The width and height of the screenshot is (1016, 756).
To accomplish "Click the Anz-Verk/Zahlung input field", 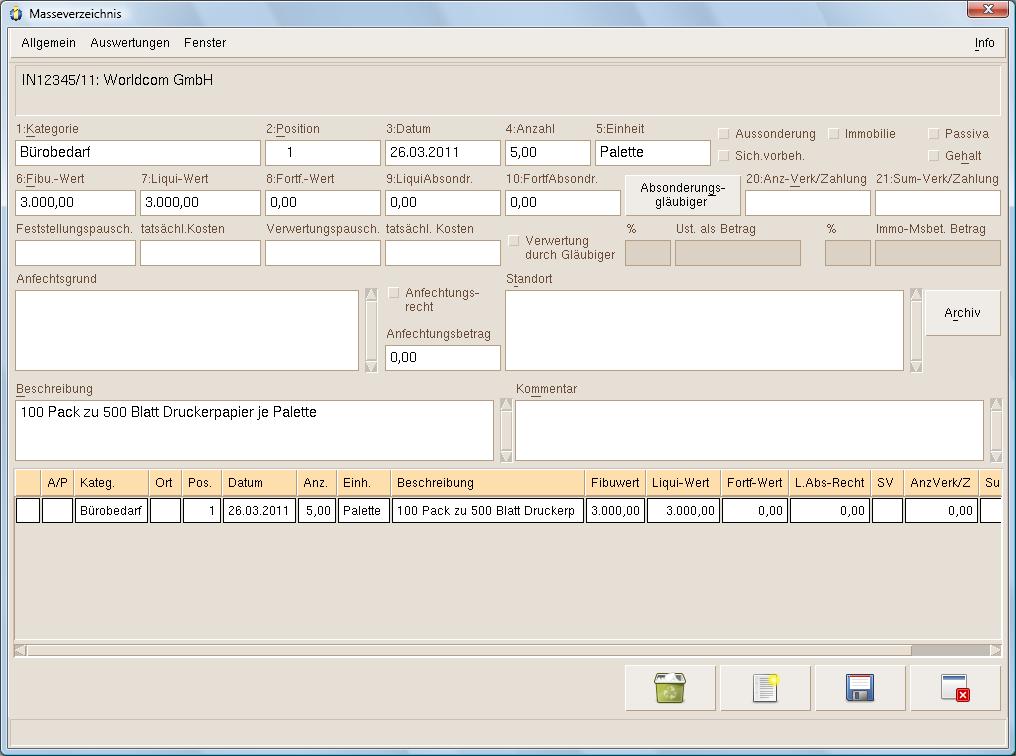I will [807, 203].
